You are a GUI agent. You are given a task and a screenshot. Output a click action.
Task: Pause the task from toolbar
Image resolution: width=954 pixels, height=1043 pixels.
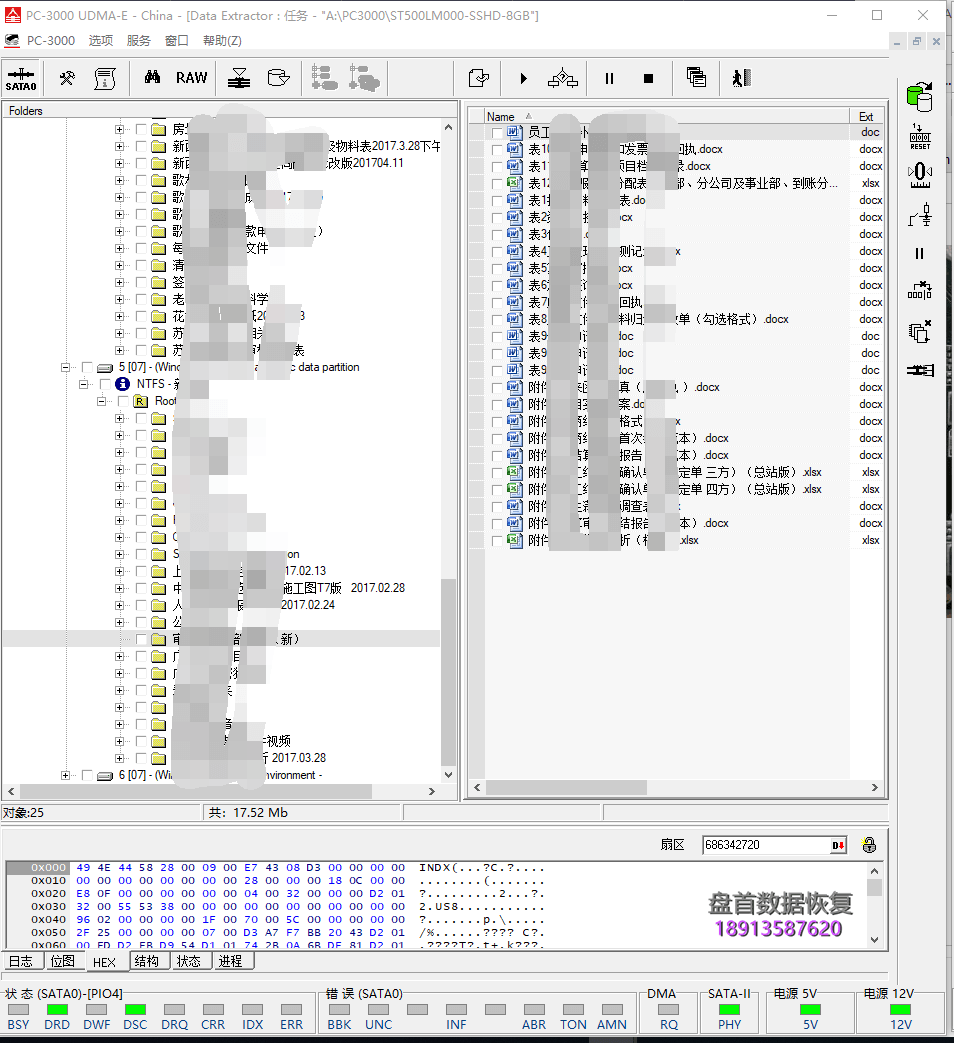609,78
